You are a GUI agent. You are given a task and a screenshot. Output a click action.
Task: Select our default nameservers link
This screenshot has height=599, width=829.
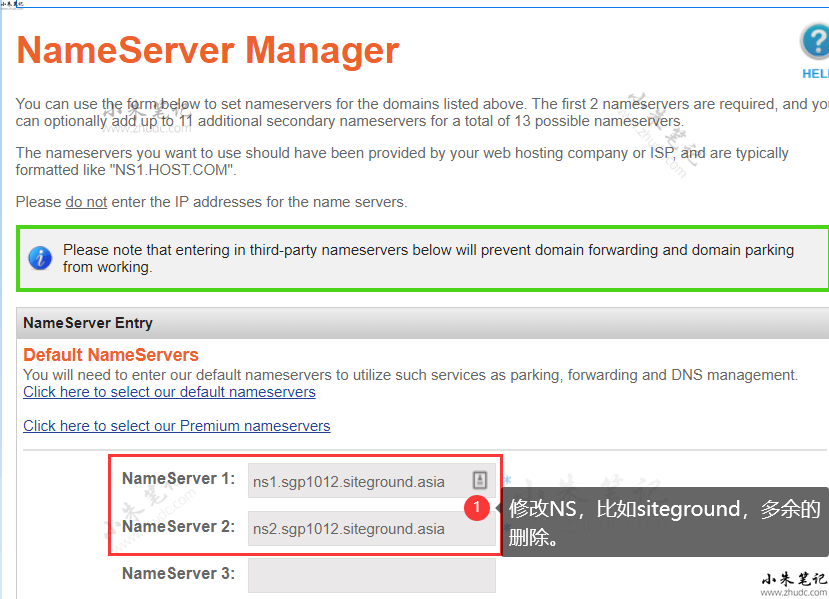tap(169, 392)
